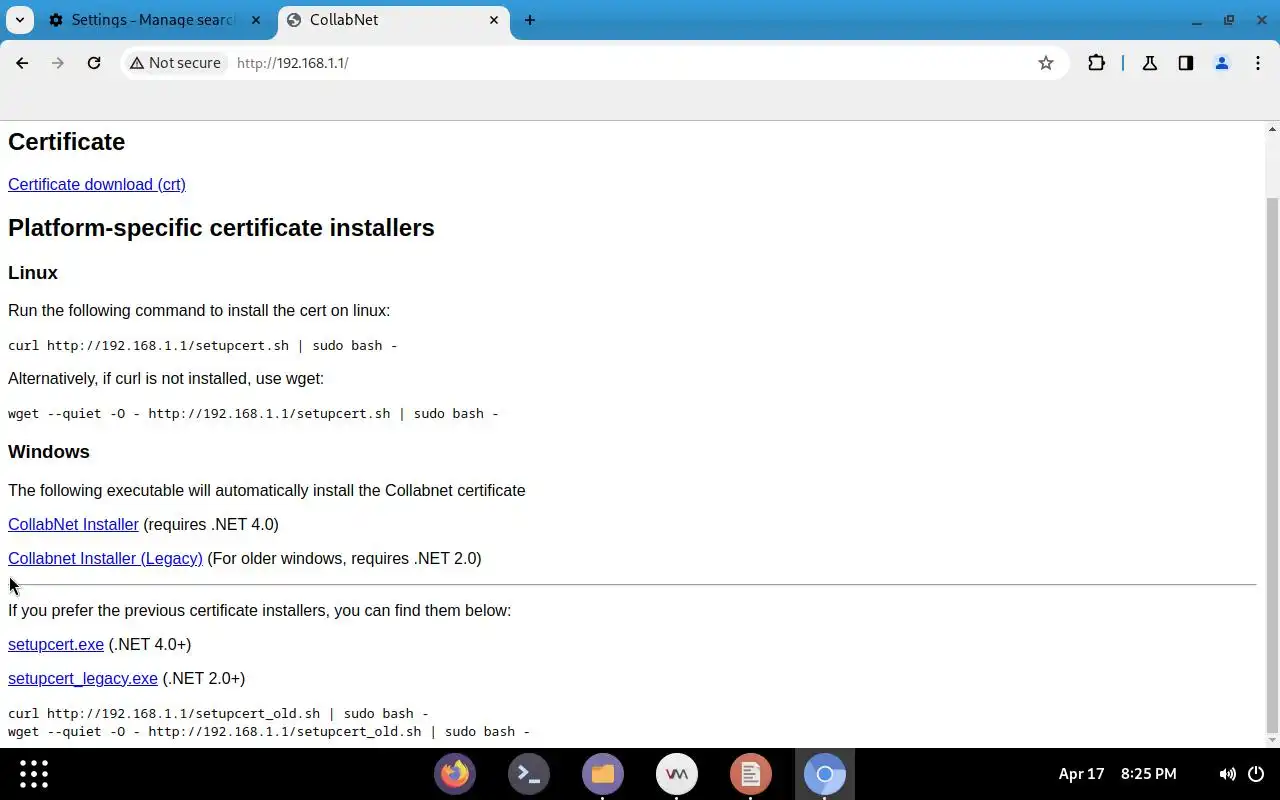Download the certificate (crt) link

pyautogui.click(x=97, y=184)
